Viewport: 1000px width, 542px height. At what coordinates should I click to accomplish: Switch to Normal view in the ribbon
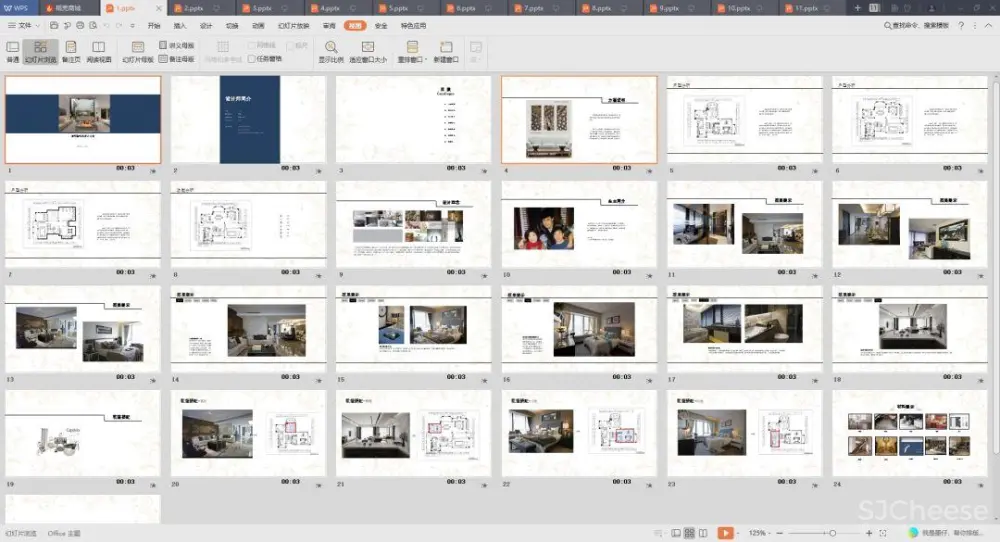(13, 51)
